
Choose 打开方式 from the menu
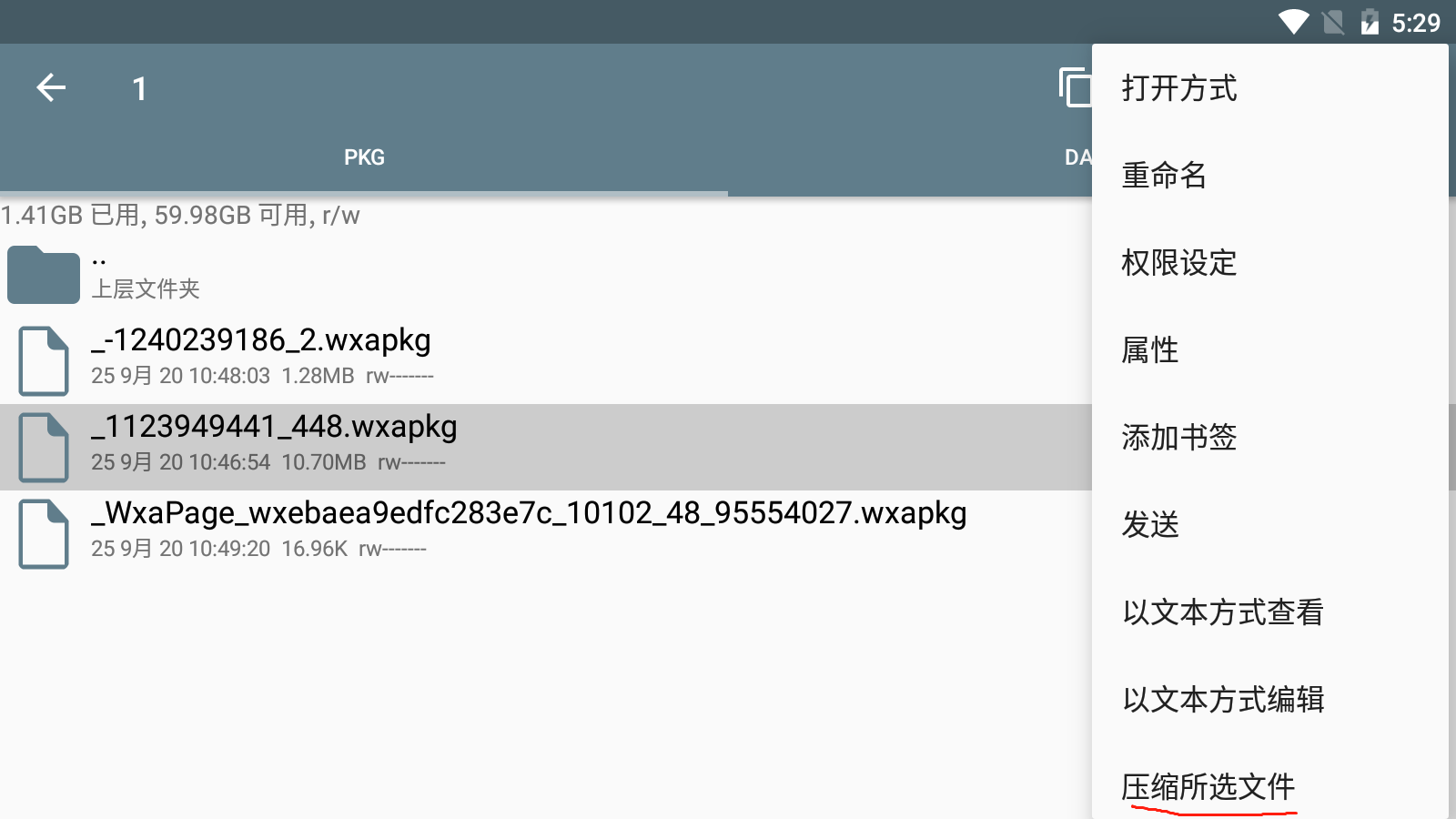pyautogui.click(x=1270, y=88)
